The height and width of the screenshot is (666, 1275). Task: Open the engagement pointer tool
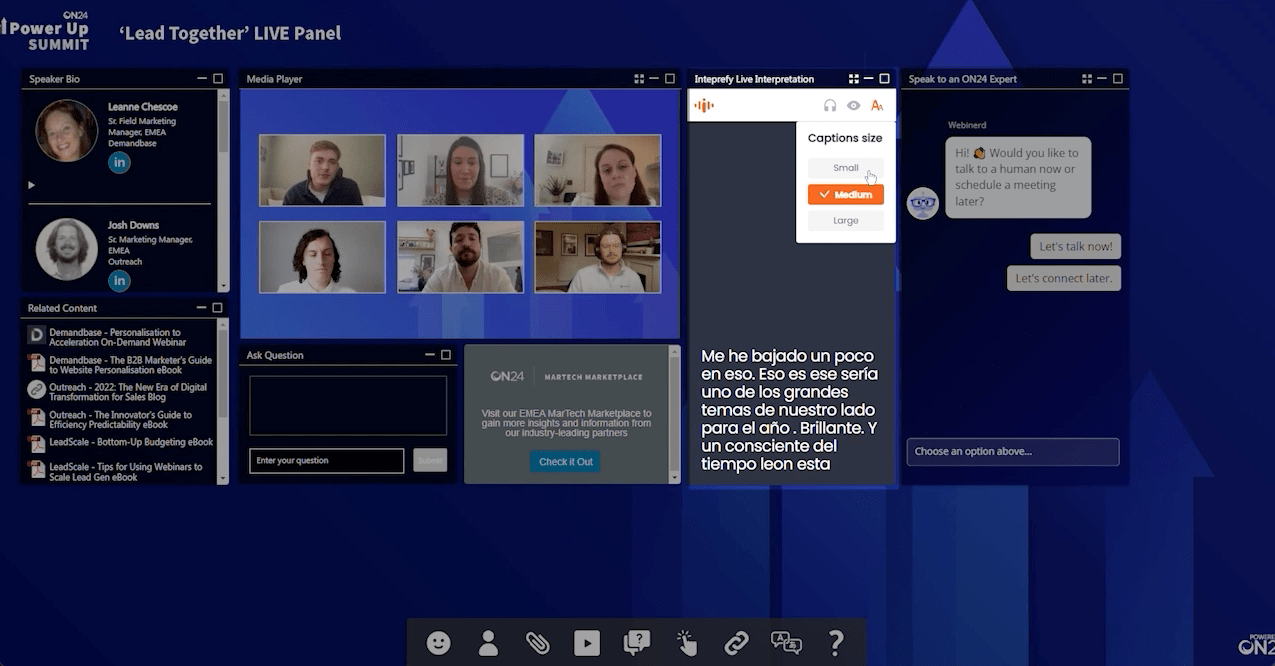tap(687, 643)
